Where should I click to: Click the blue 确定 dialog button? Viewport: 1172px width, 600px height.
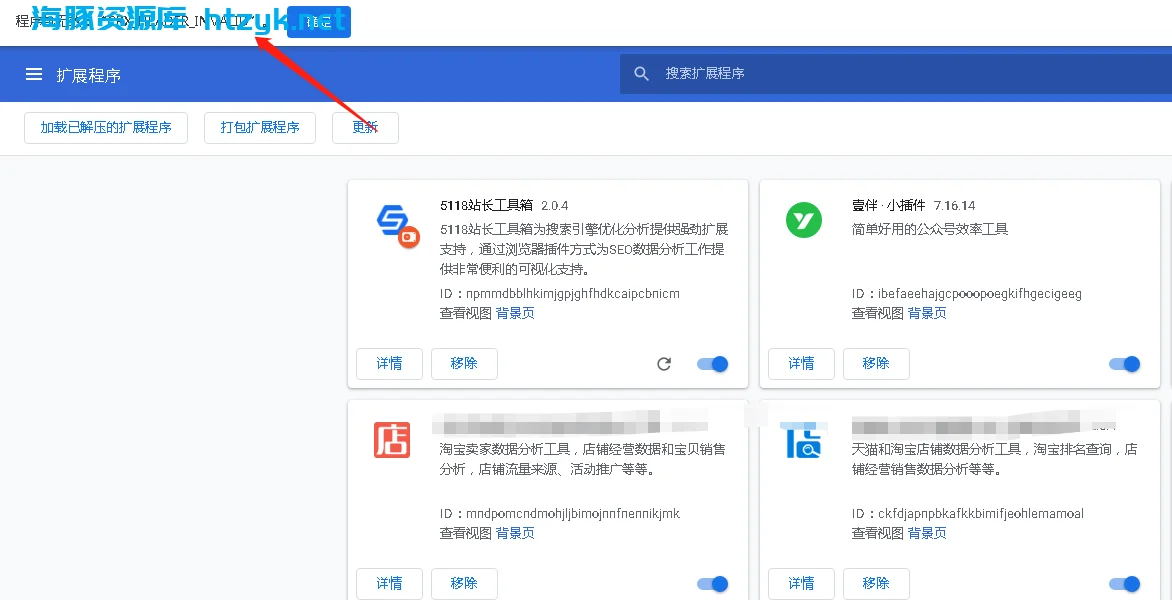pyautogui.click(x=319, y=22)
